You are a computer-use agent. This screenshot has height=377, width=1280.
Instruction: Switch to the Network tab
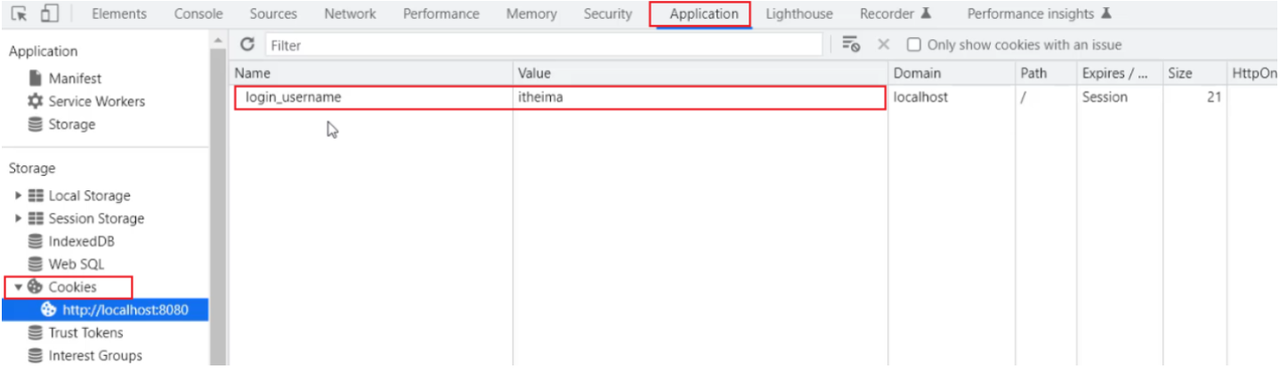350,14
